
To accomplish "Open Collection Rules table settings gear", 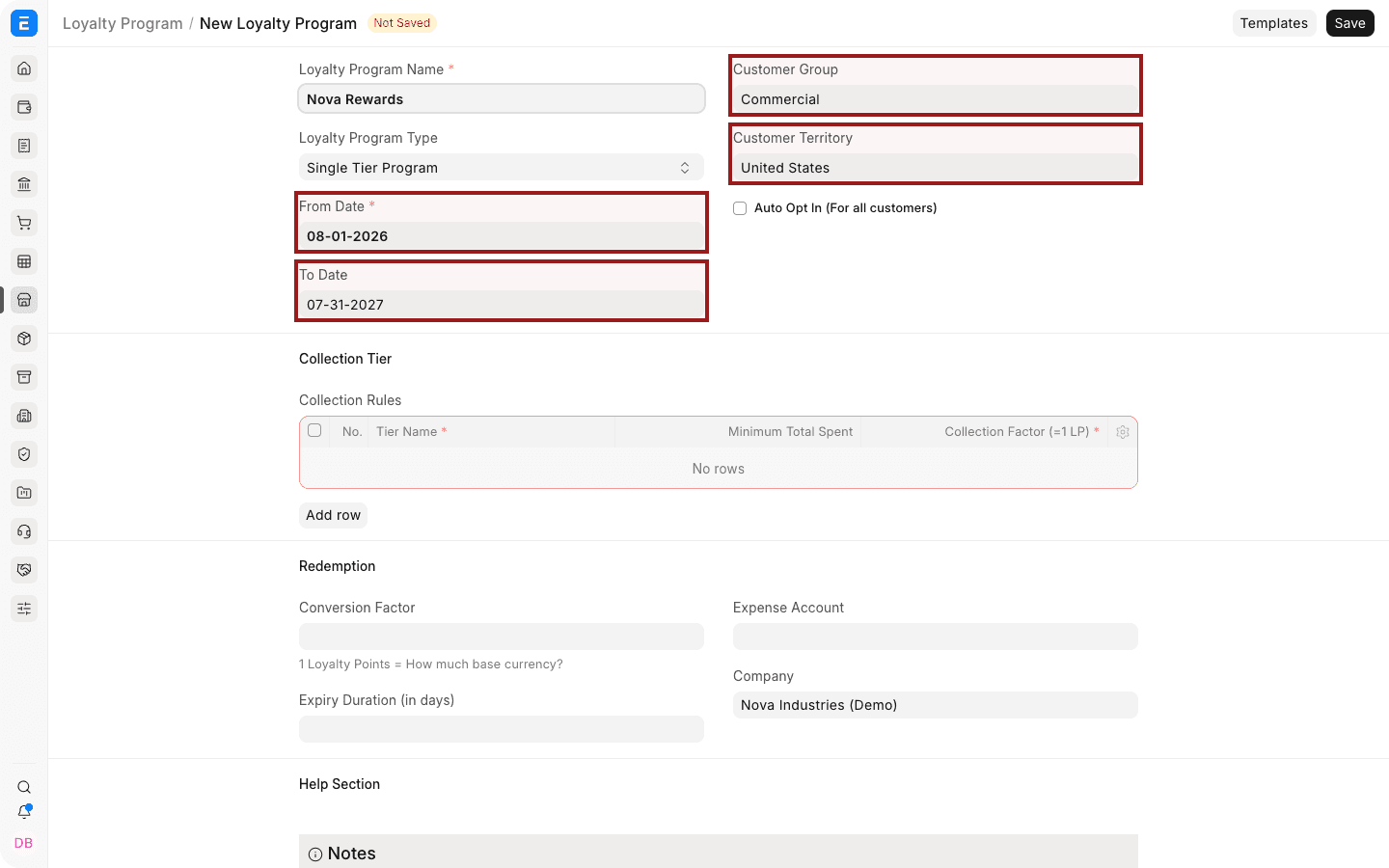I will coord(1123,432).
